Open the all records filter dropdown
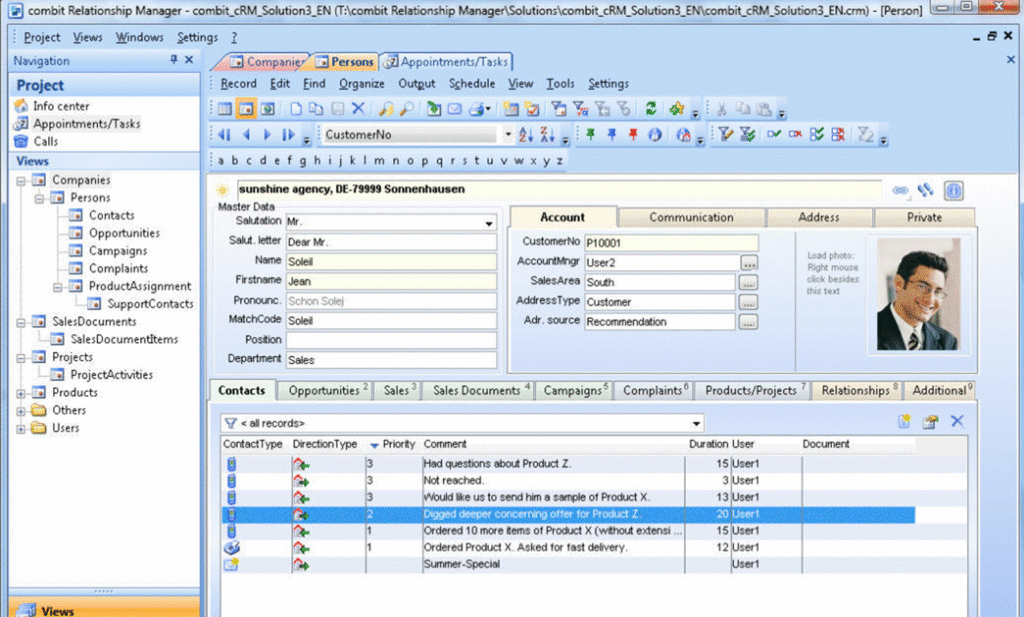The height and width of the screenshot is (617, 1024). coord(696,424)
